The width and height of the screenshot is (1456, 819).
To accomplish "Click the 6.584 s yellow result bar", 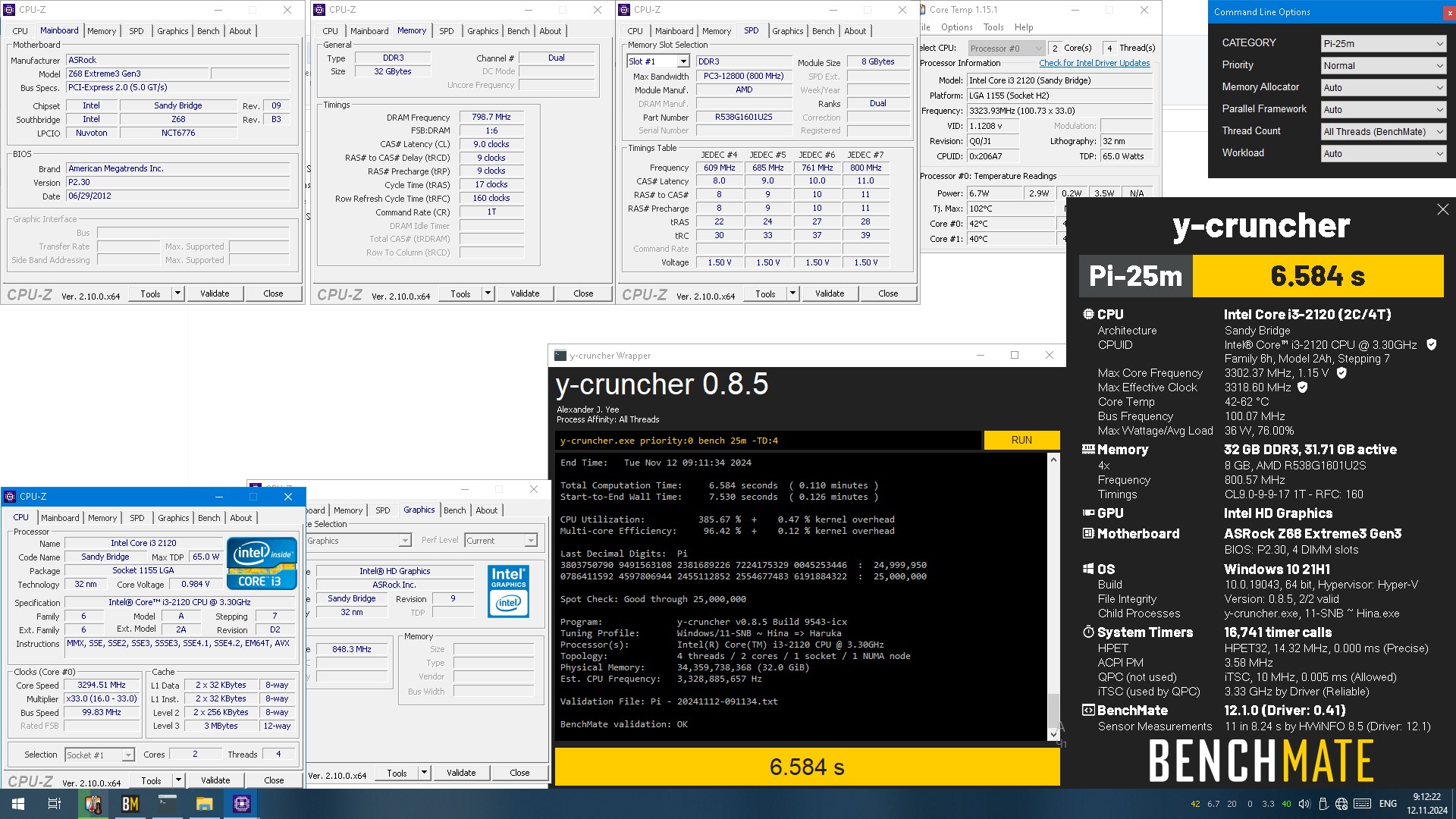I will (807, 767).
